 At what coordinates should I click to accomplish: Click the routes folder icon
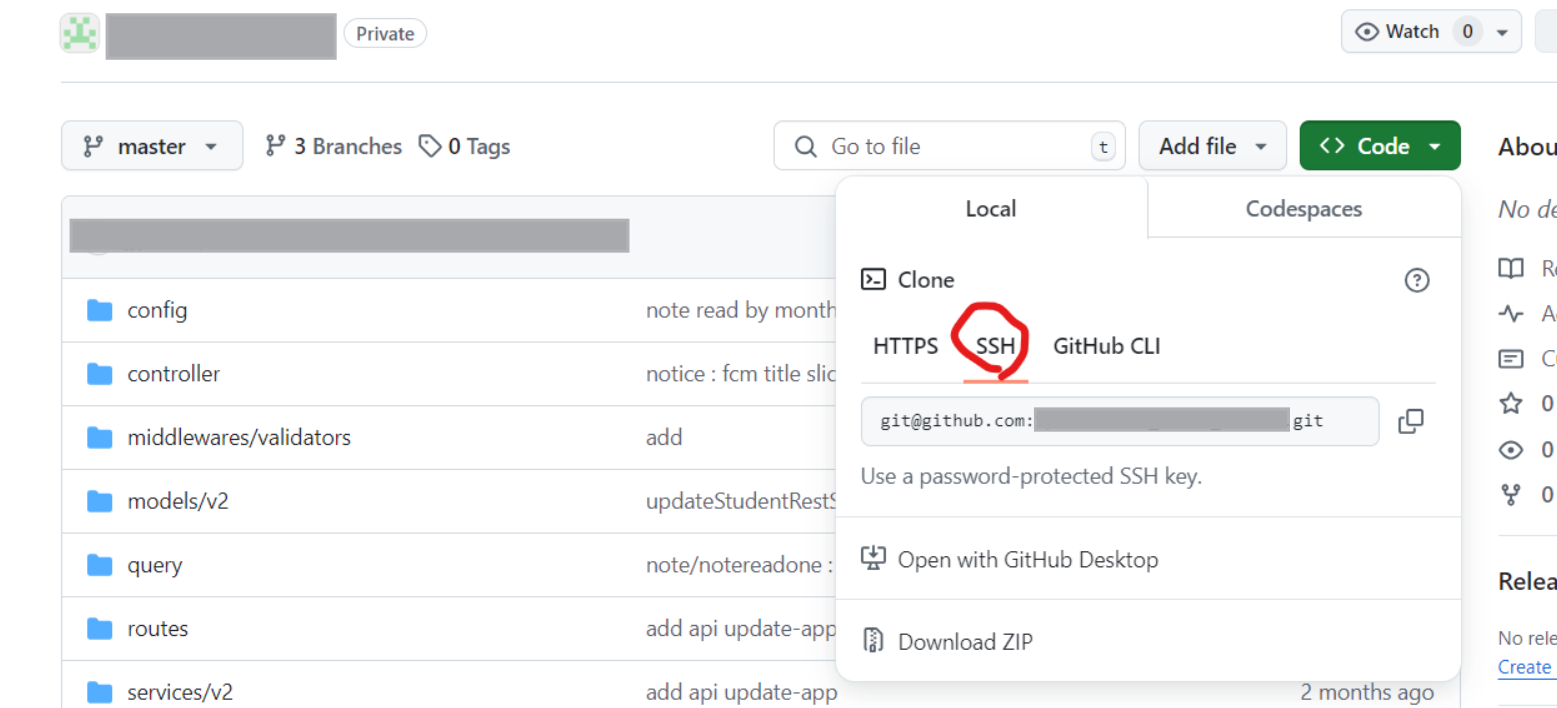pyautogui.click(x=99, y=629)
